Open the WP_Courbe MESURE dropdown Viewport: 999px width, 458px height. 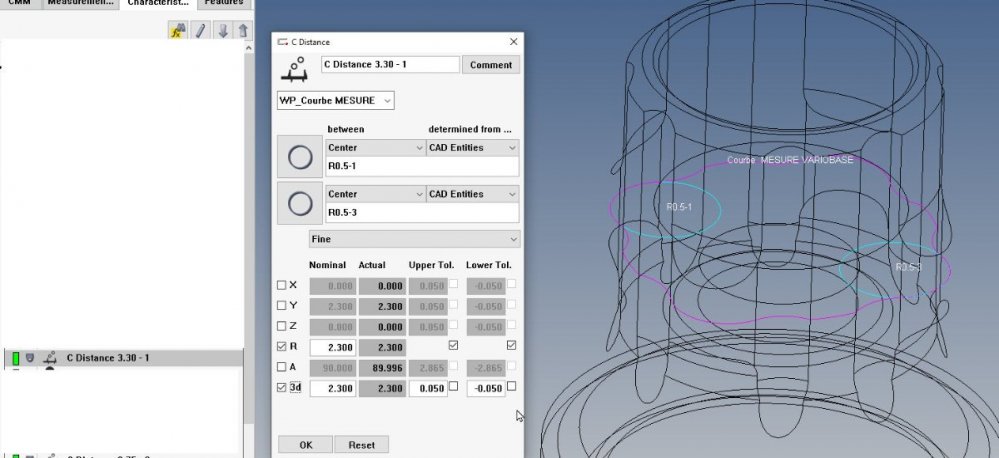(x=335, y=101)
